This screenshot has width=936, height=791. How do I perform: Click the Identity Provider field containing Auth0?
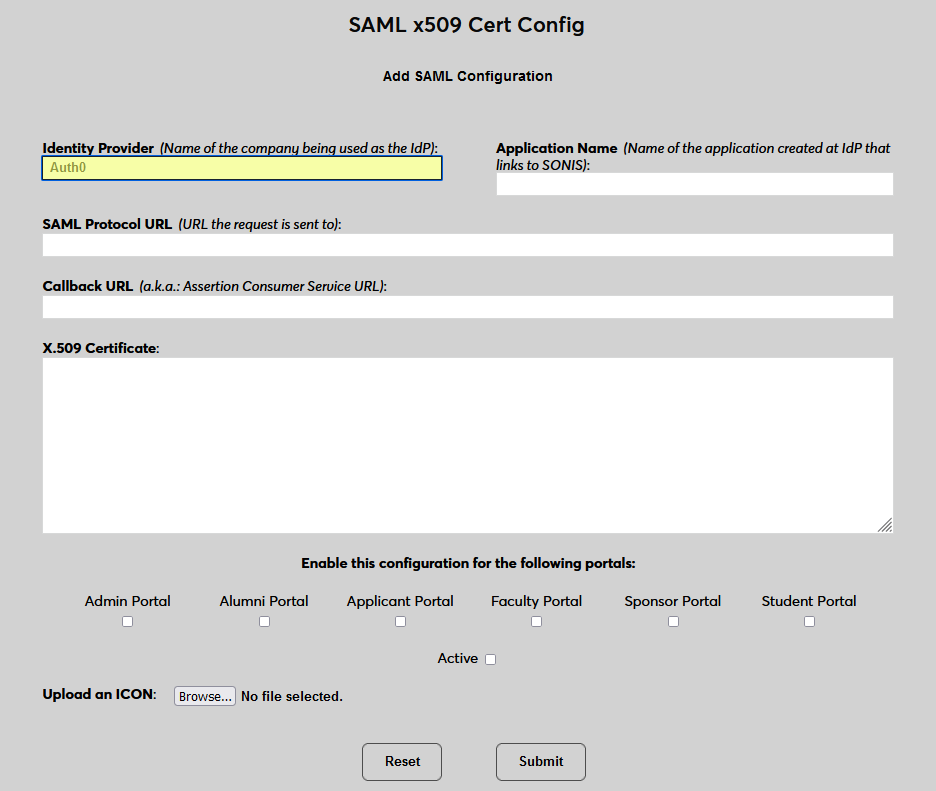point(241,168)
